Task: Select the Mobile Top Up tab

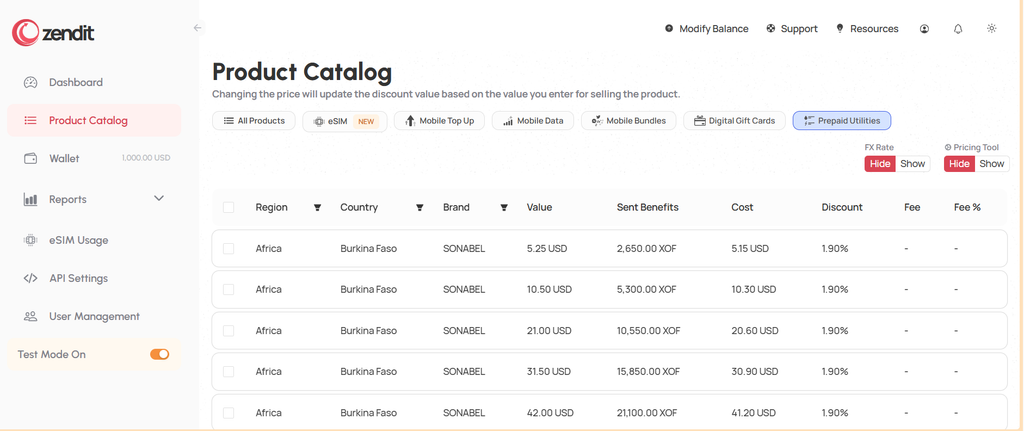Action: tap(440, 121)
